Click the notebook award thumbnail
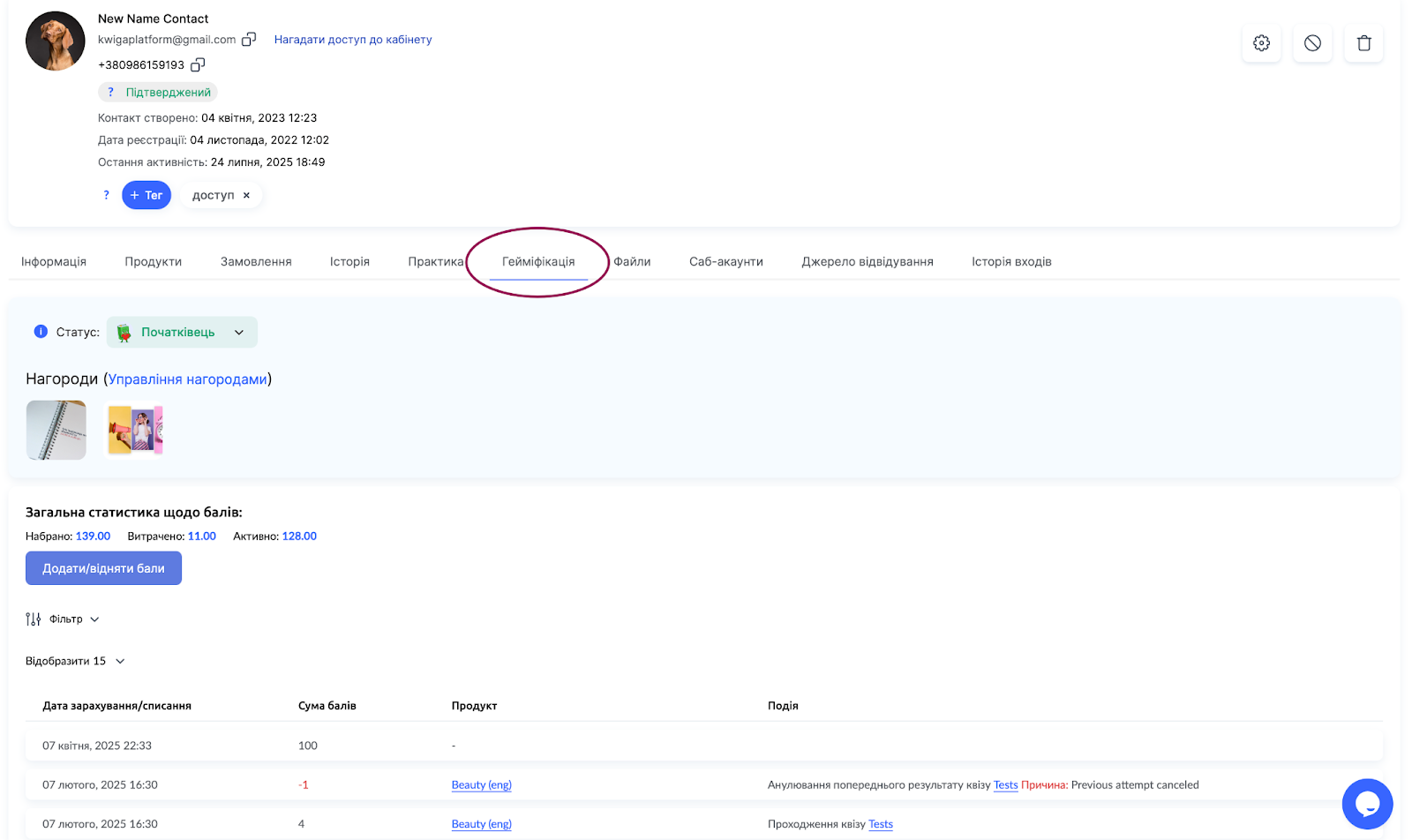The image size is (1412, 840). tap(56, 431)
